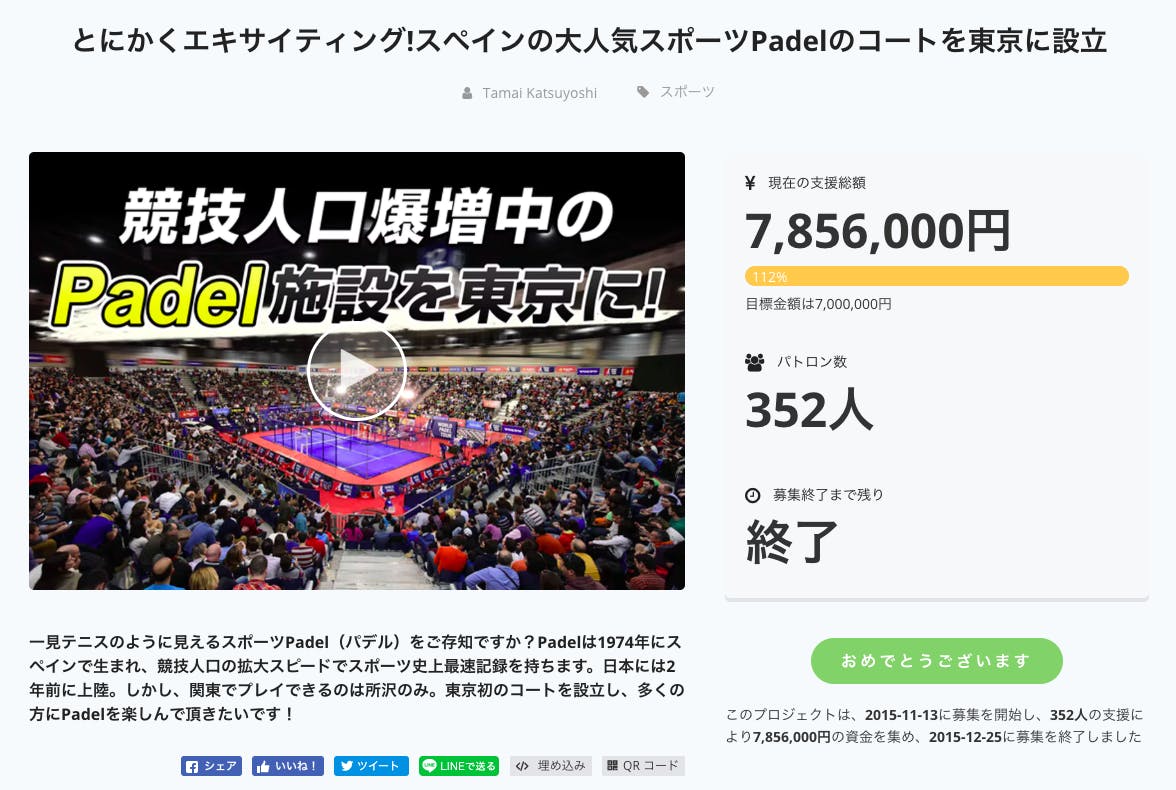Screen dimensions: 1176x790
Task: Tweet this project with ツイート button
Action: click(x=371, y=767)
